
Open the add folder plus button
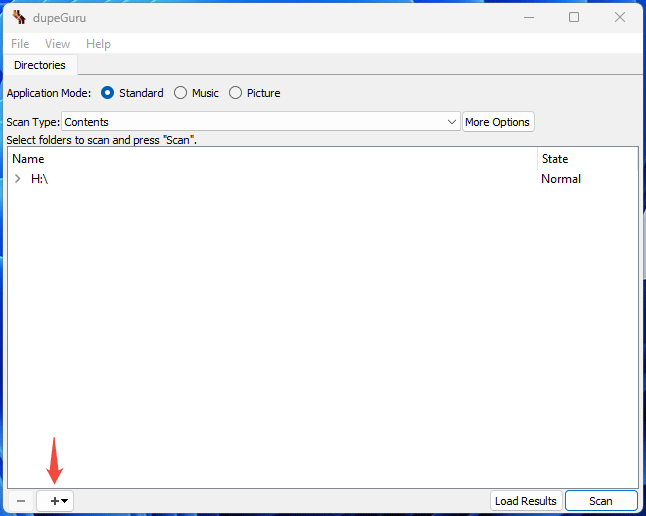[x=55, y=501]
